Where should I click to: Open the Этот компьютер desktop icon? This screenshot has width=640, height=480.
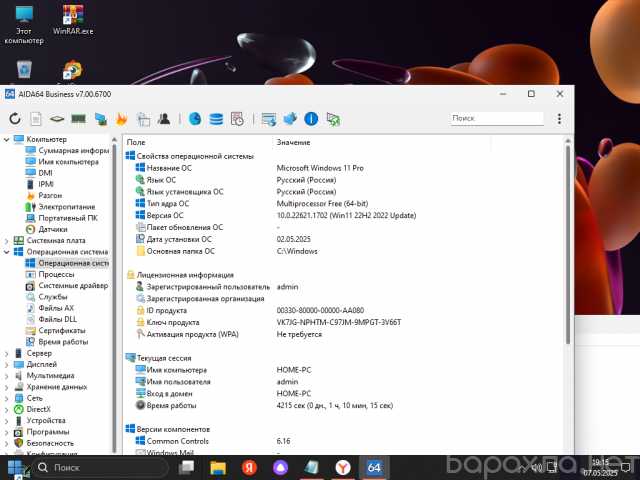[24, 24]
